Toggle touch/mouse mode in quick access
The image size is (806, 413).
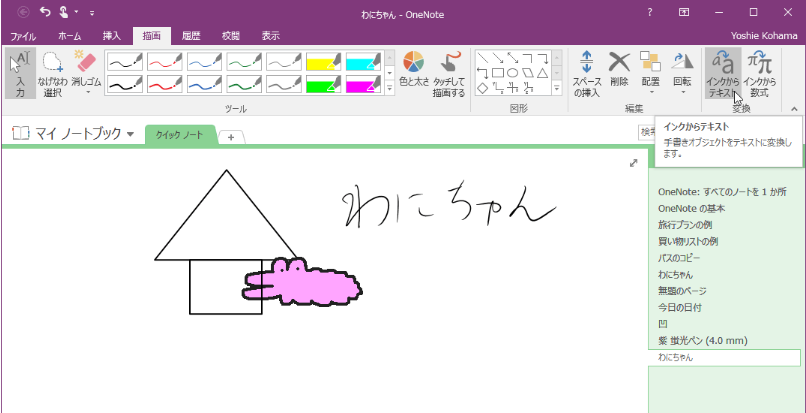(64, 12)
